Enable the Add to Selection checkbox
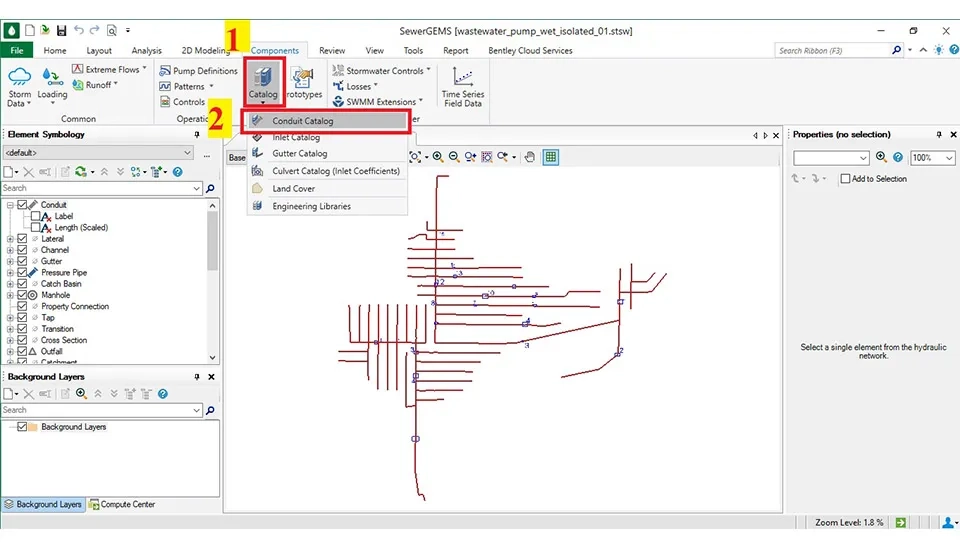The width and height of the screenshot is (960, 548). [x=846, y=179]
